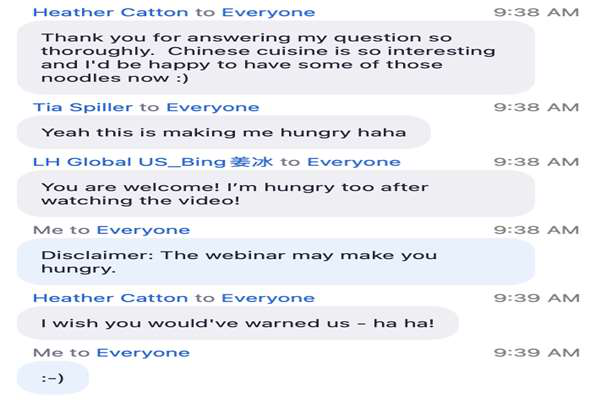Click "Everyone" in the topmost message header
The height and width of the screenshot is (400, 600).
coord(268,13)
